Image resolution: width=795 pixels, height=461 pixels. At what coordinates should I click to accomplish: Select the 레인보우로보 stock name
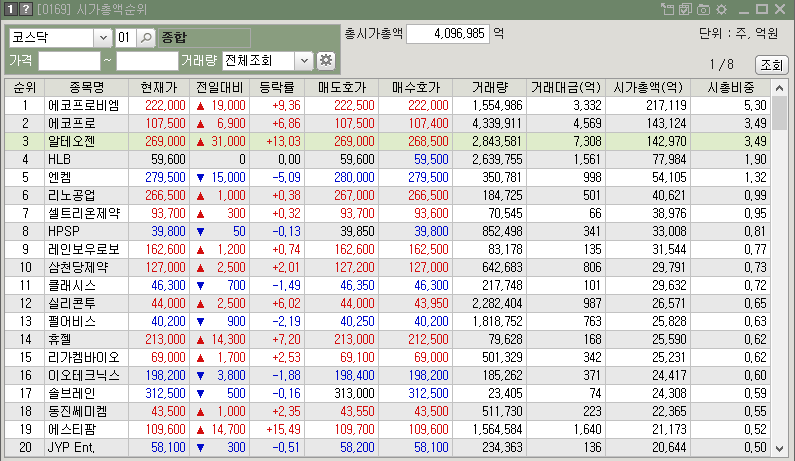coord(84,250)
